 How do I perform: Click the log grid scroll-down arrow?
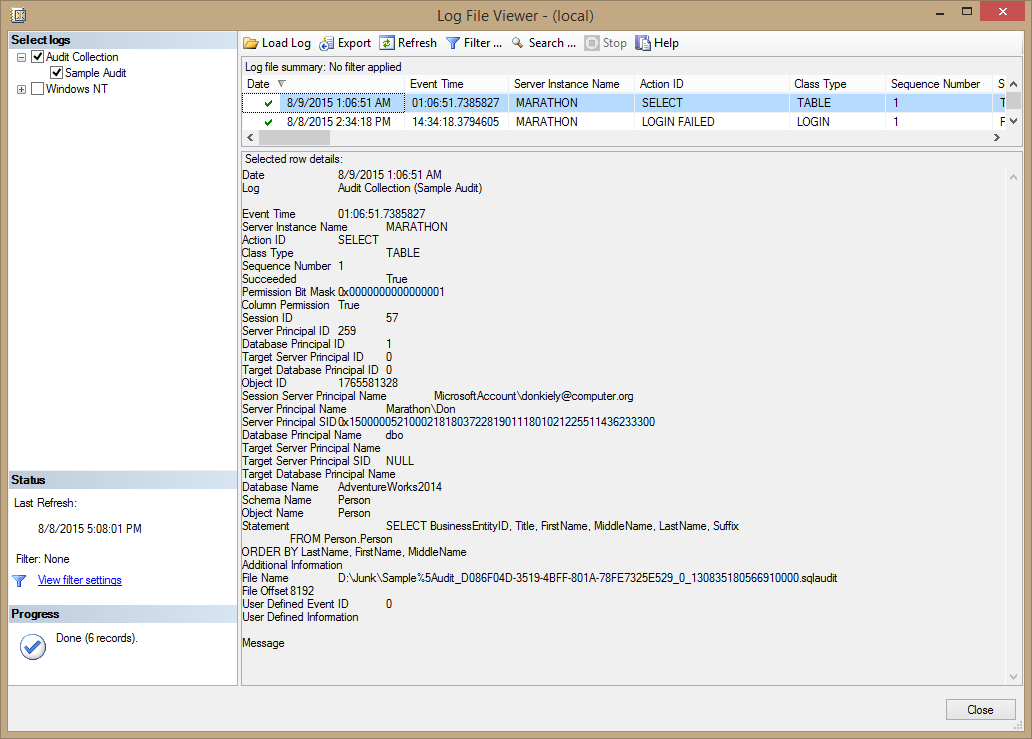[x=1014, y=122]
